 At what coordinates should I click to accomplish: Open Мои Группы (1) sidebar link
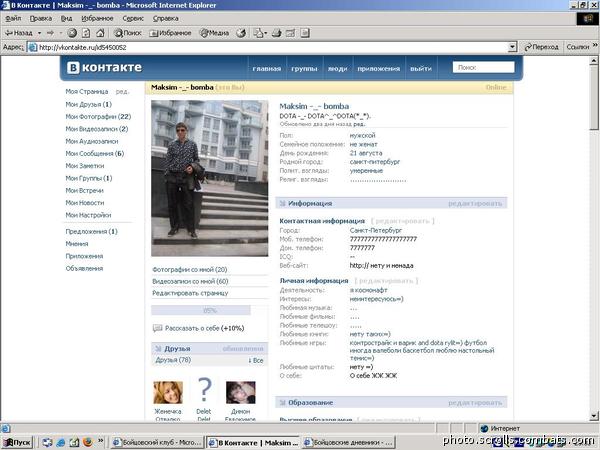(89, 178)
